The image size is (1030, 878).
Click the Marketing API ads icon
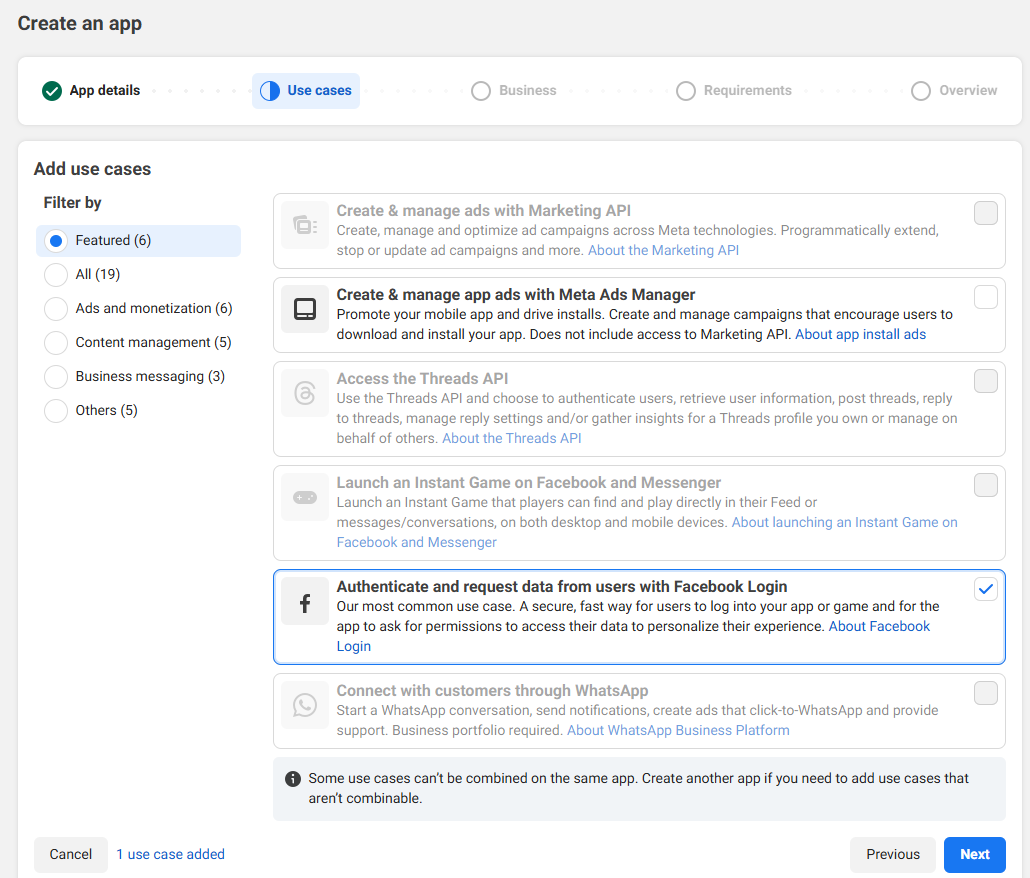(305, 225)
